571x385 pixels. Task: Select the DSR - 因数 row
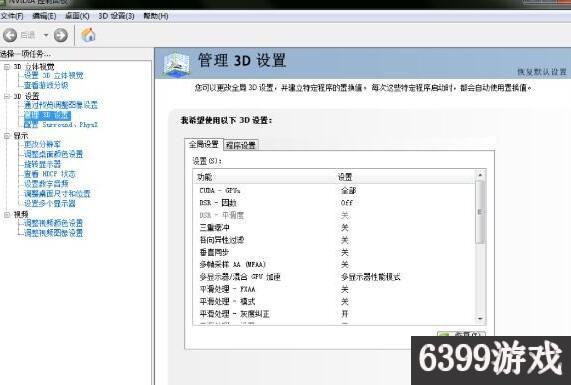[x=334, y=203]
